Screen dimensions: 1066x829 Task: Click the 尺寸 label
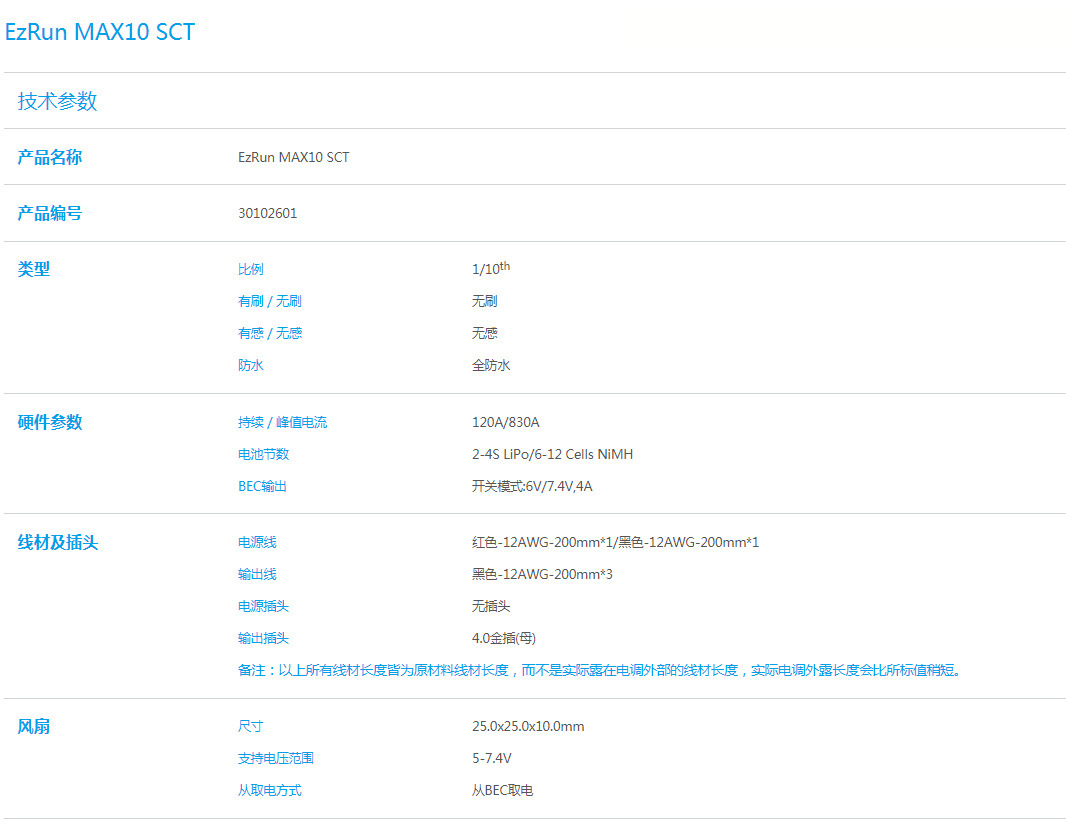tap(250, 726)
